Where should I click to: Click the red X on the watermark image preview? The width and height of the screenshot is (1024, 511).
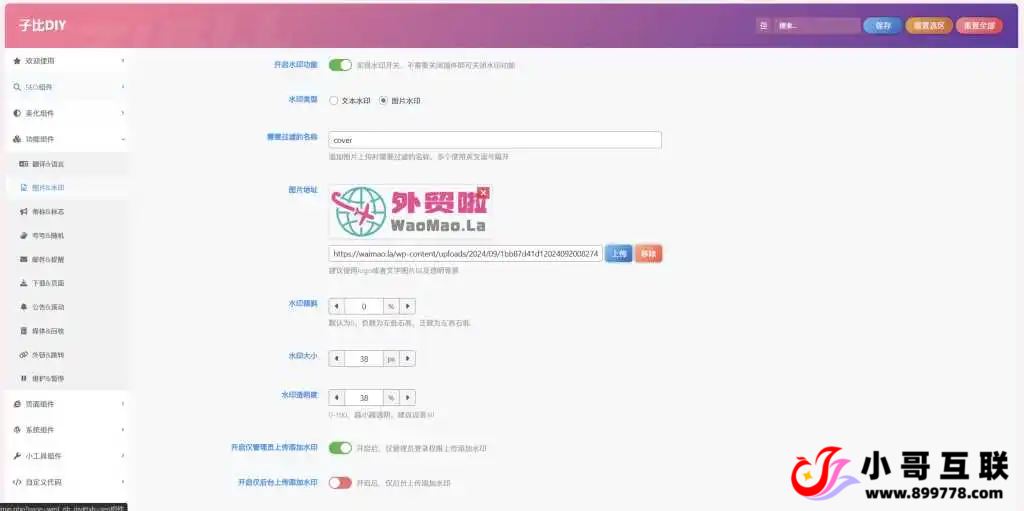(483, 192)
